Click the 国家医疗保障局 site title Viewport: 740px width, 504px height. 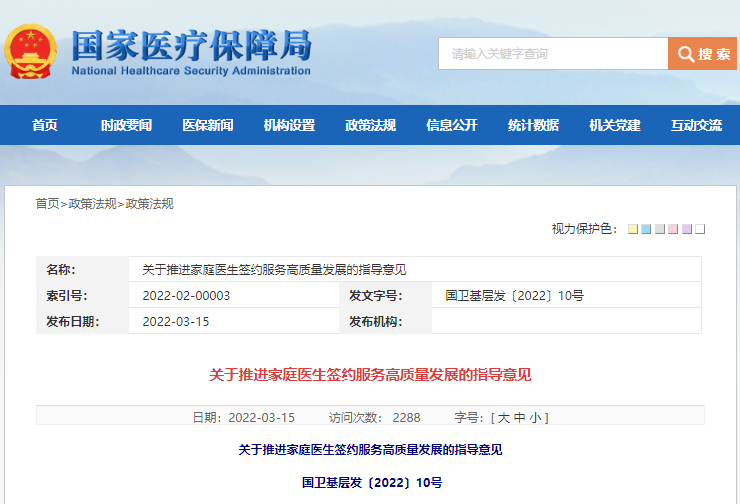point(191,46)
